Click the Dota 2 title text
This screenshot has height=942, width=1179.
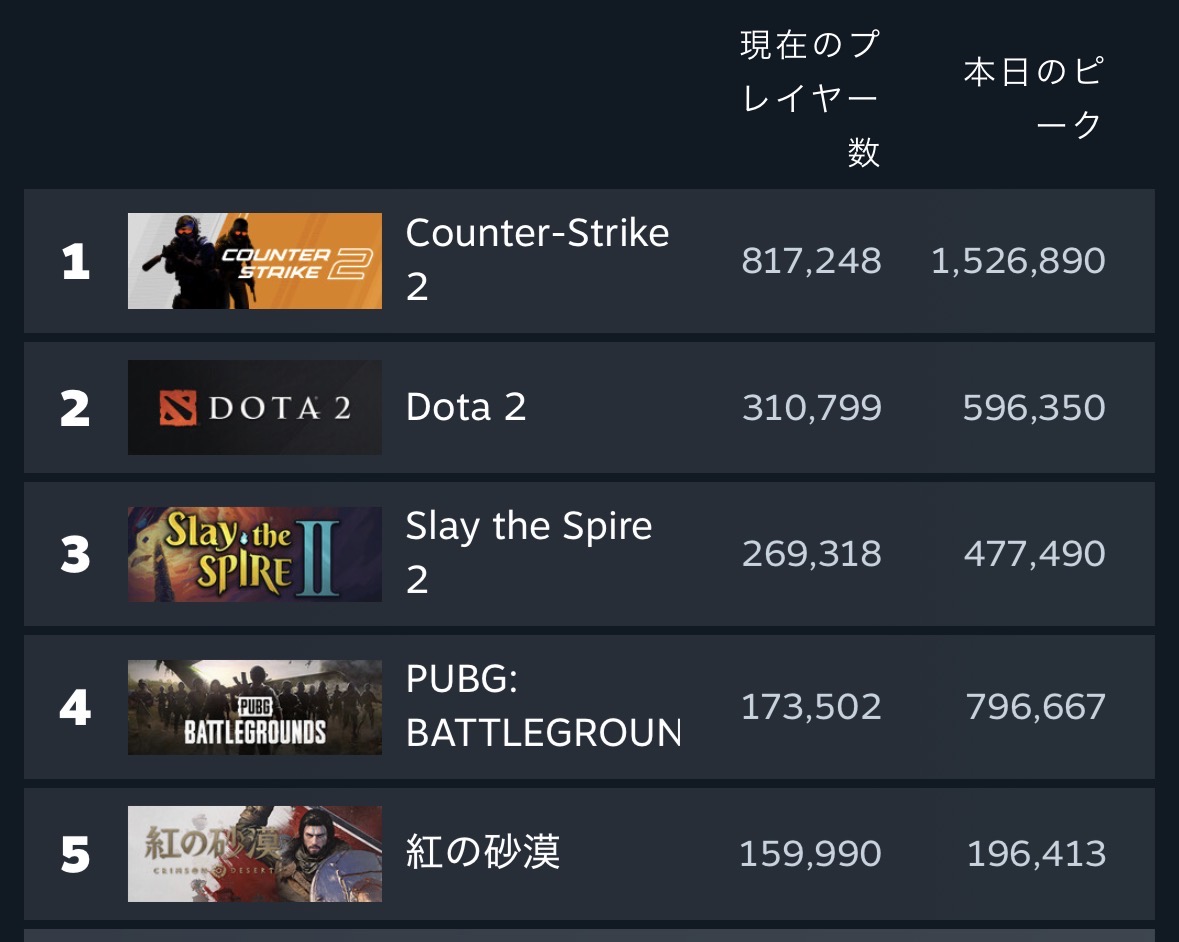pyautogui.click(x=466, y=408)
